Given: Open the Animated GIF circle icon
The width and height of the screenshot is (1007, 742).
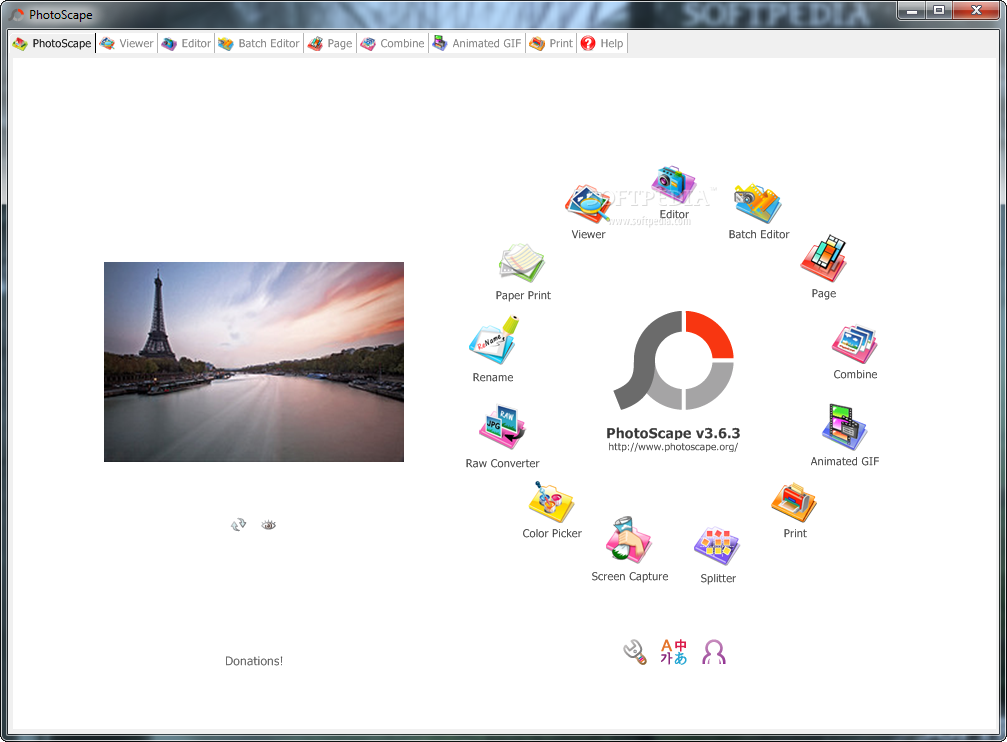Looking at the screenshot, I should (x=844, y=429).
